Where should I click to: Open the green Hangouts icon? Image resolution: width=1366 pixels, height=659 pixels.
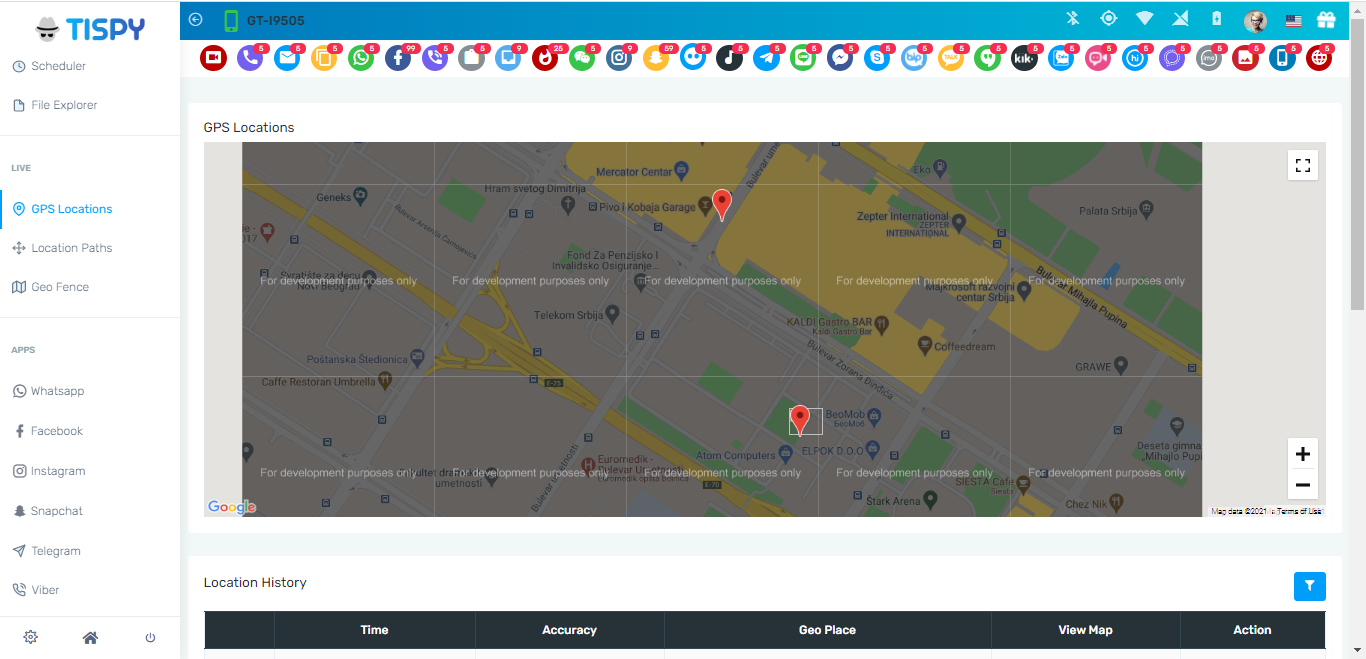988,58
